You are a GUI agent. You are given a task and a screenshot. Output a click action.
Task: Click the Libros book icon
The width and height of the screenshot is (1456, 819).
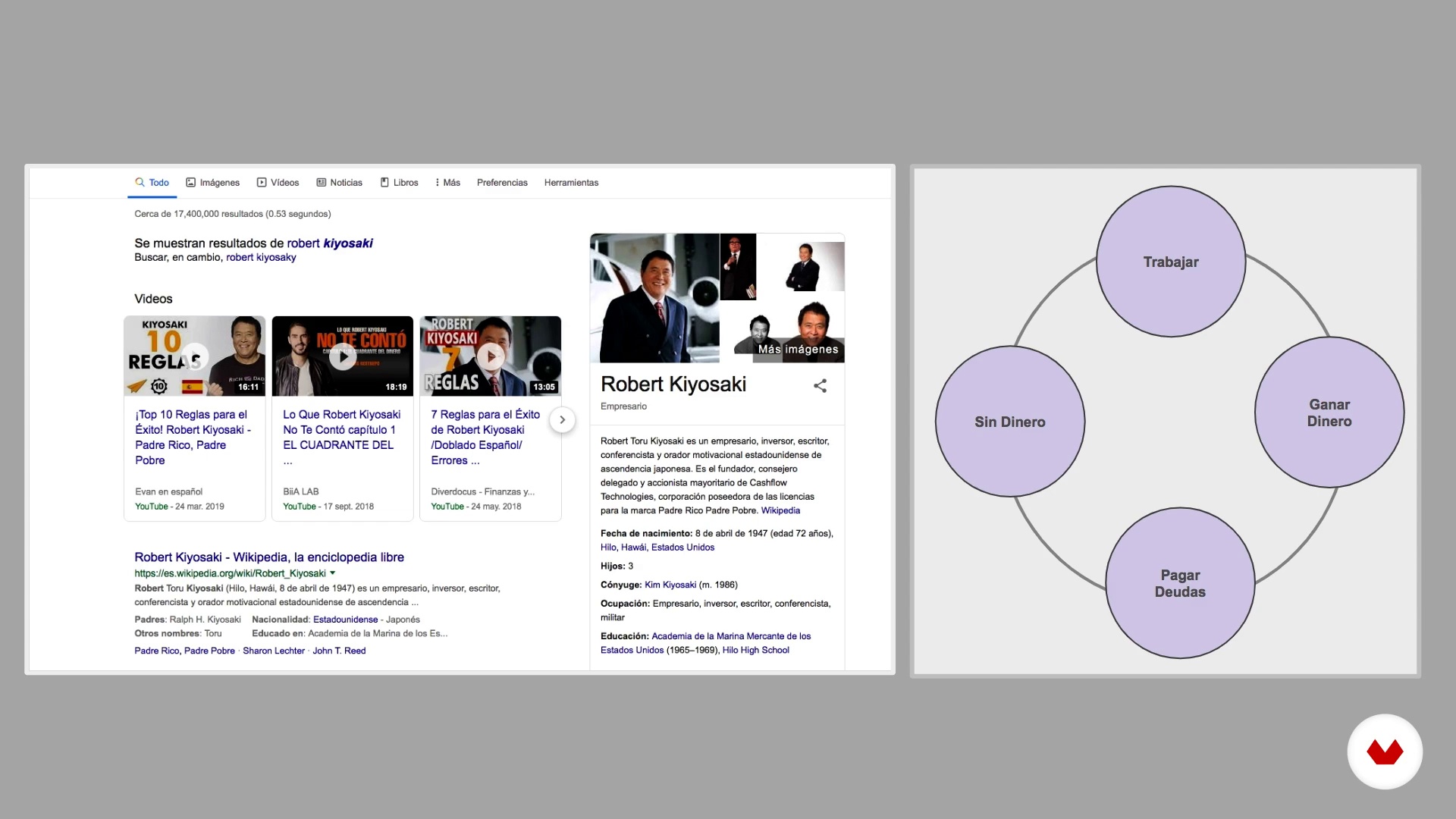click(384, 182)
